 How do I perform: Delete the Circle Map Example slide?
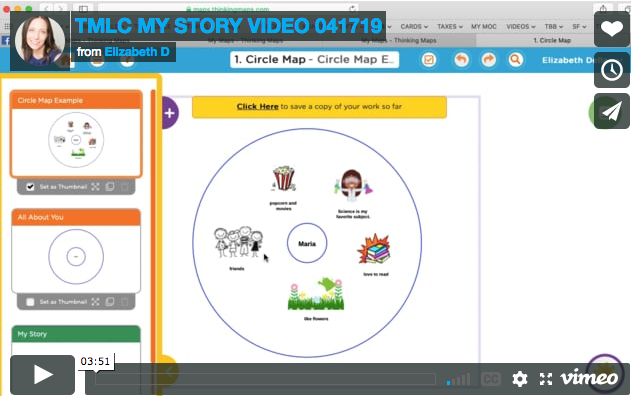125,187
